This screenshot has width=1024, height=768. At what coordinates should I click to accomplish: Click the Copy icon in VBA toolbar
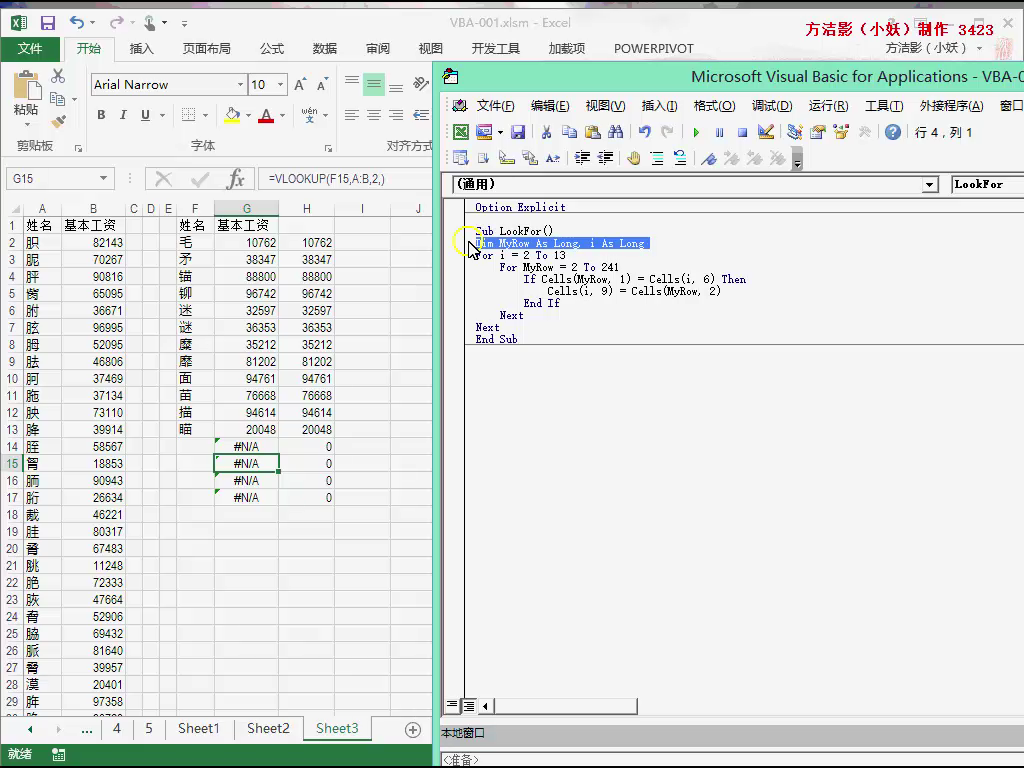pos(569,132)
